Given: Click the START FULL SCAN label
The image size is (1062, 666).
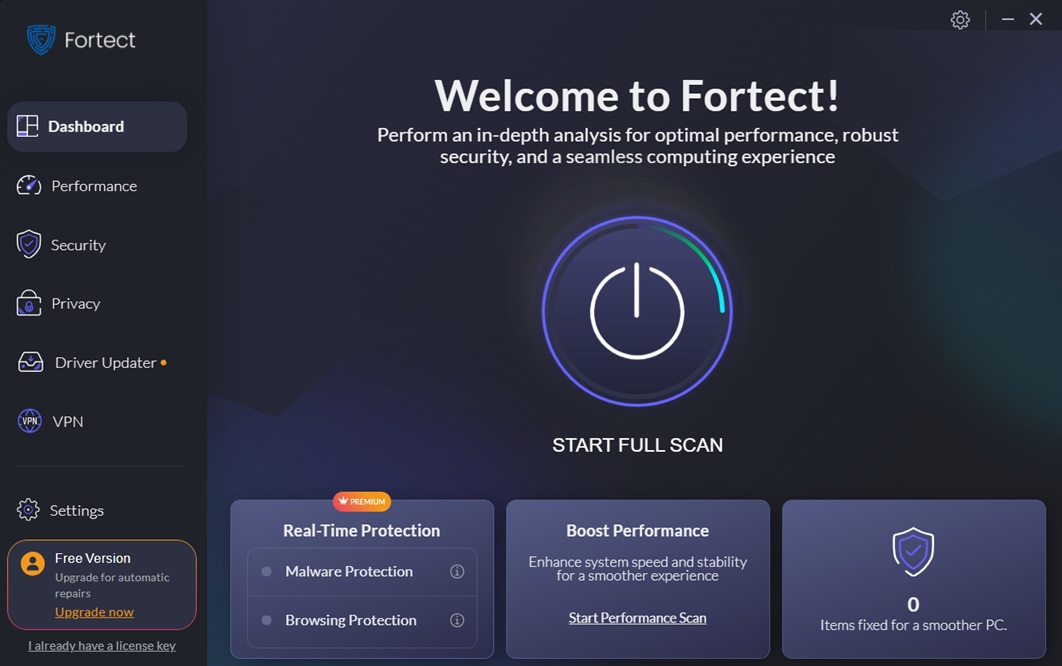Looking at the screenshot, I should pyautogui.click(x=637, y=445).
